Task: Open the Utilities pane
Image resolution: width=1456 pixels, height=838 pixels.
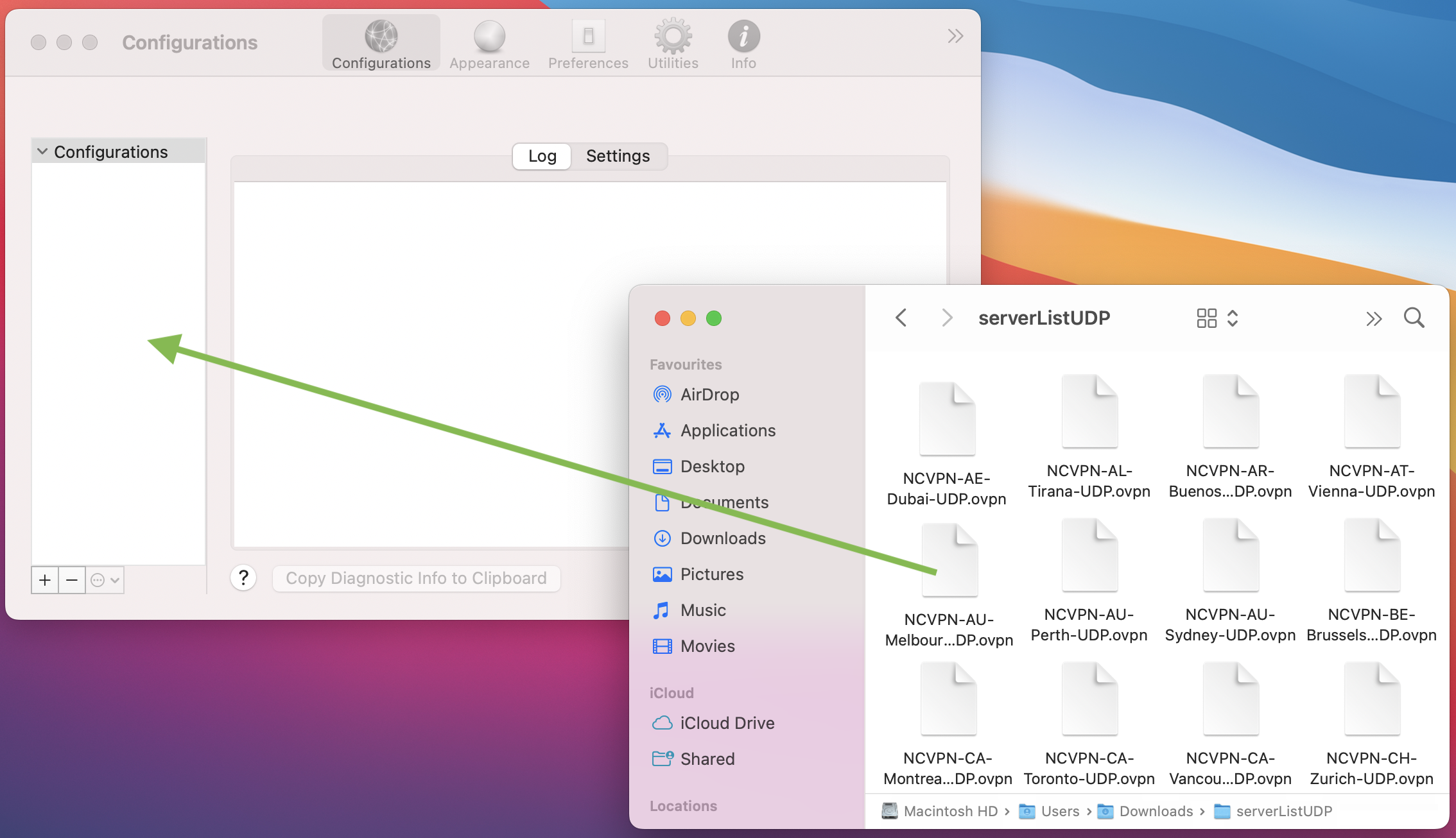Action: click(x=672, y=42)
